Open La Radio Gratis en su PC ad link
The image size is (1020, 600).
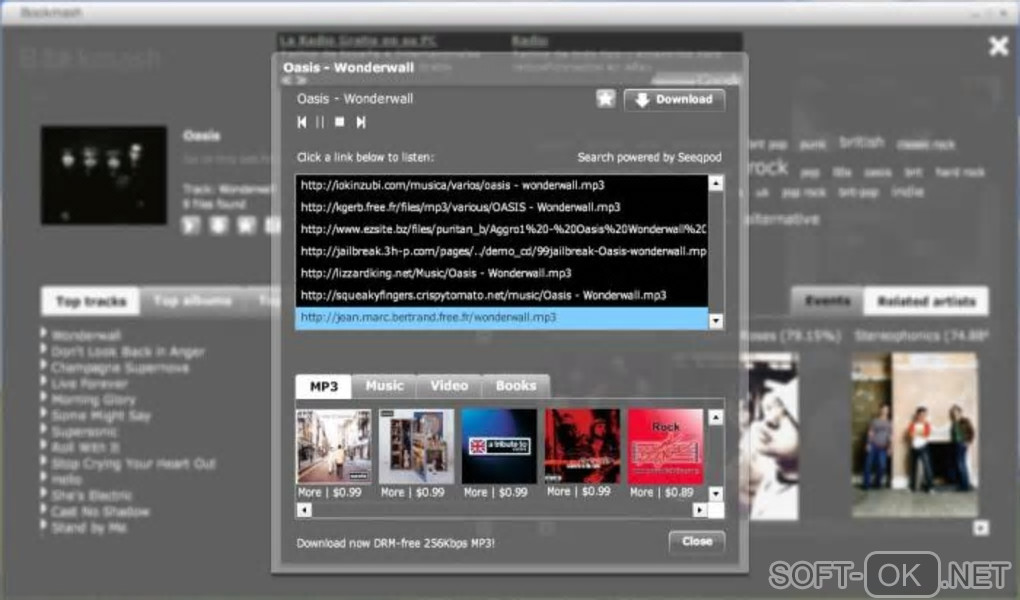click(x=358, y=40)
